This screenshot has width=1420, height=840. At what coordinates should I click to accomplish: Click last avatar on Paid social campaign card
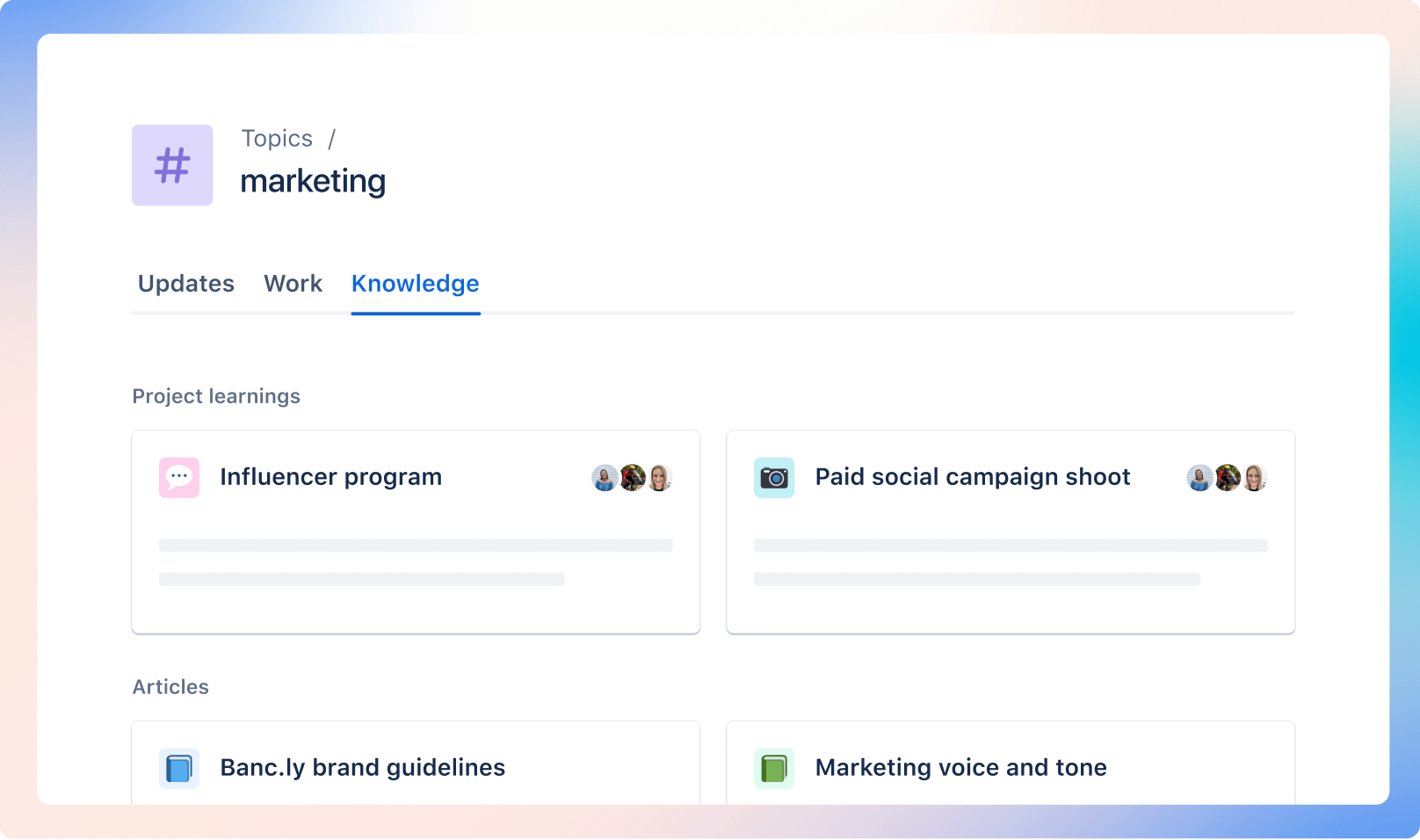click(x=1255, y=478)
